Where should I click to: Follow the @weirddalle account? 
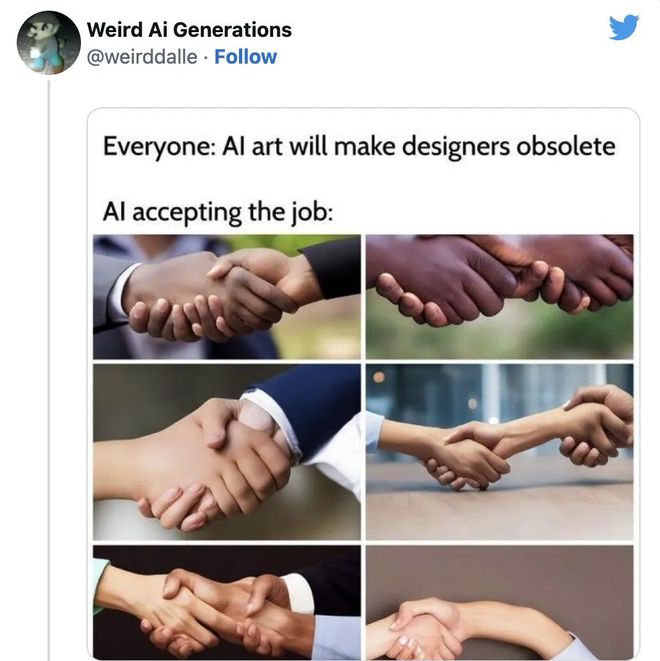(x=245, y=57)
